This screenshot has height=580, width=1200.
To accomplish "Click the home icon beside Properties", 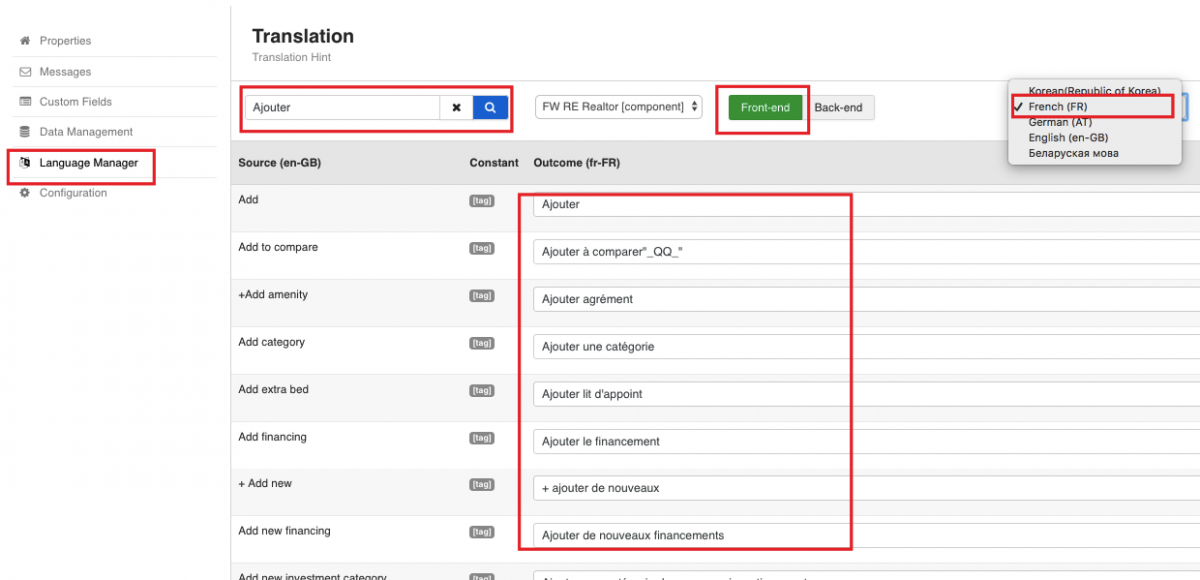I will (25, 41).
